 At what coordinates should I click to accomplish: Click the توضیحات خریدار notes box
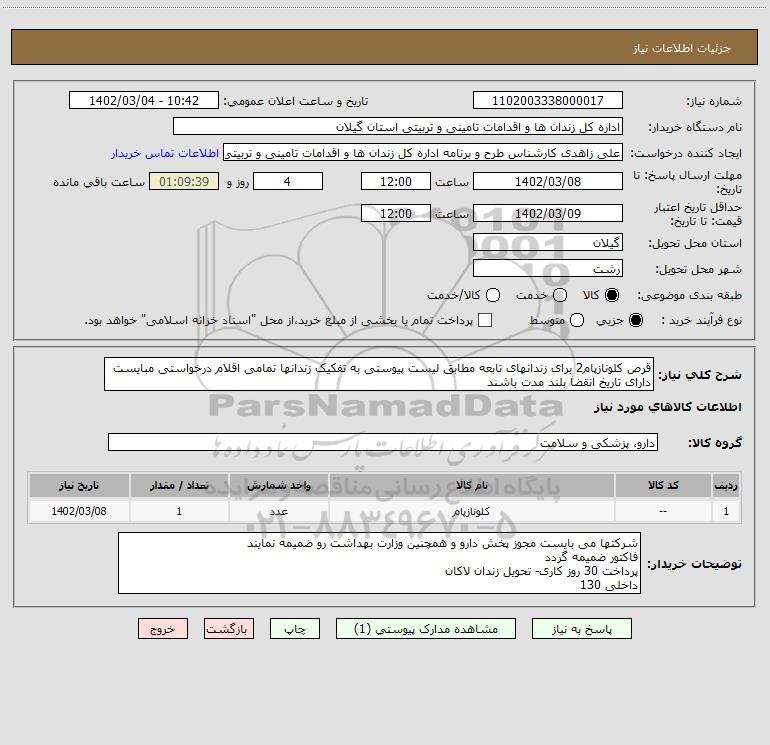379,563
